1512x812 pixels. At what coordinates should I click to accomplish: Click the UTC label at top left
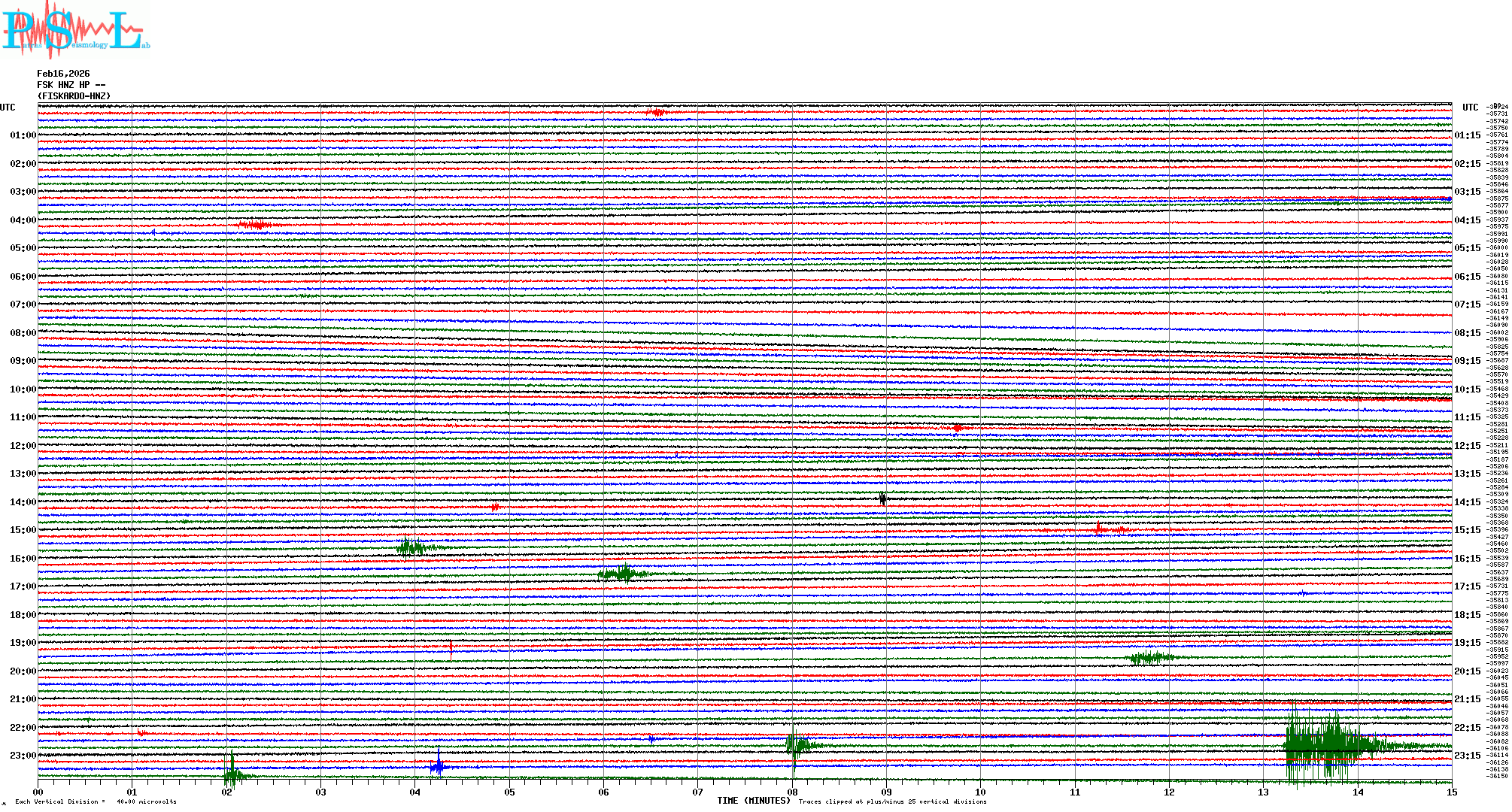(x=8, y=108)
